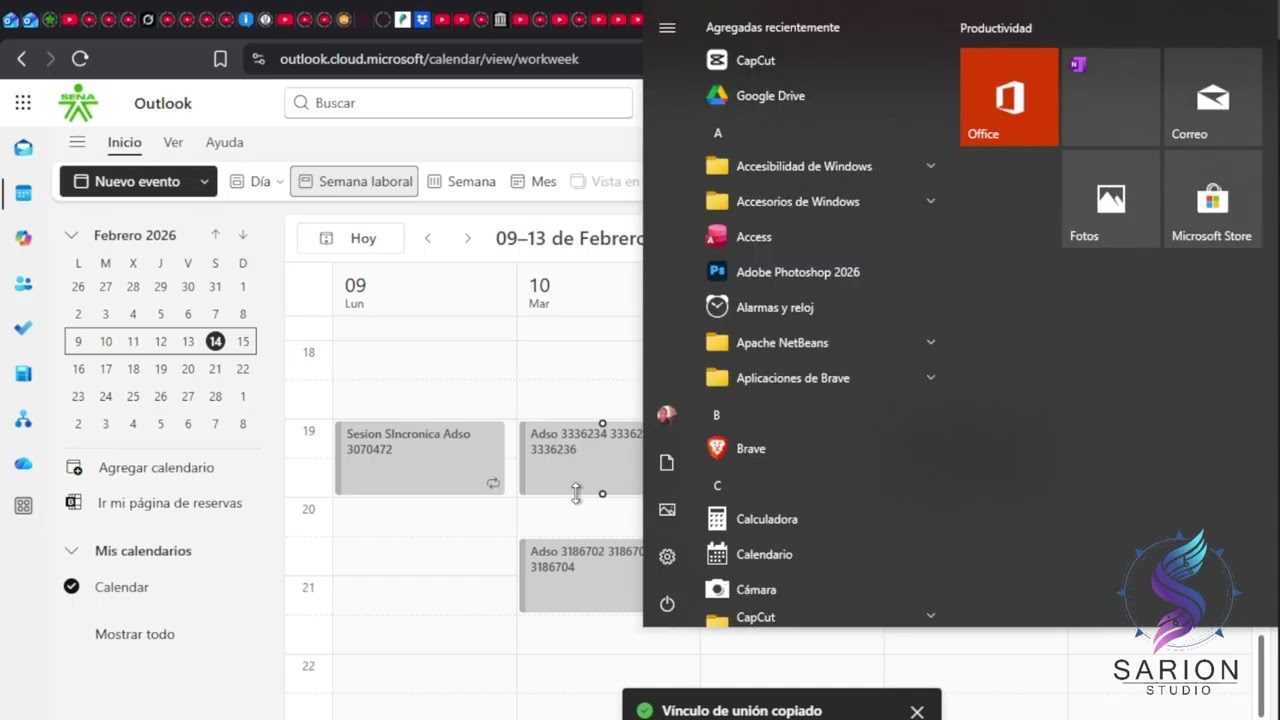Select Semana view
1280x720 pixels.
pos(461,181)
